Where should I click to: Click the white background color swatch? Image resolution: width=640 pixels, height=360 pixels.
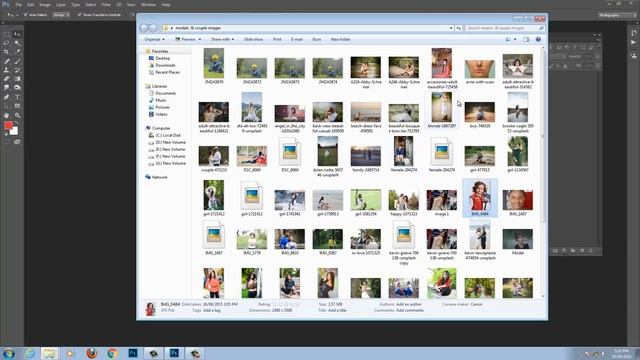coord(15,132)
